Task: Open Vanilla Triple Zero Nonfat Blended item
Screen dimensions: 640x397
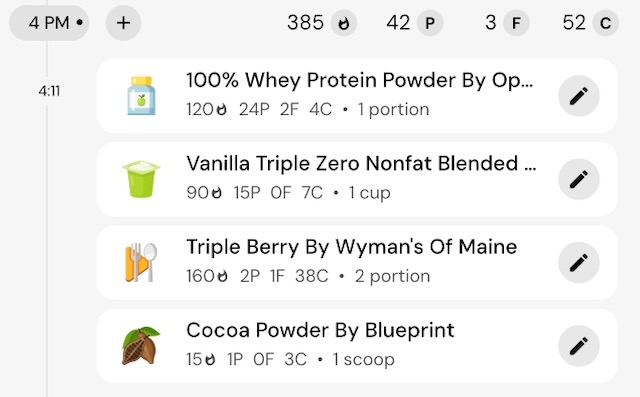Action: pos(357,179)
